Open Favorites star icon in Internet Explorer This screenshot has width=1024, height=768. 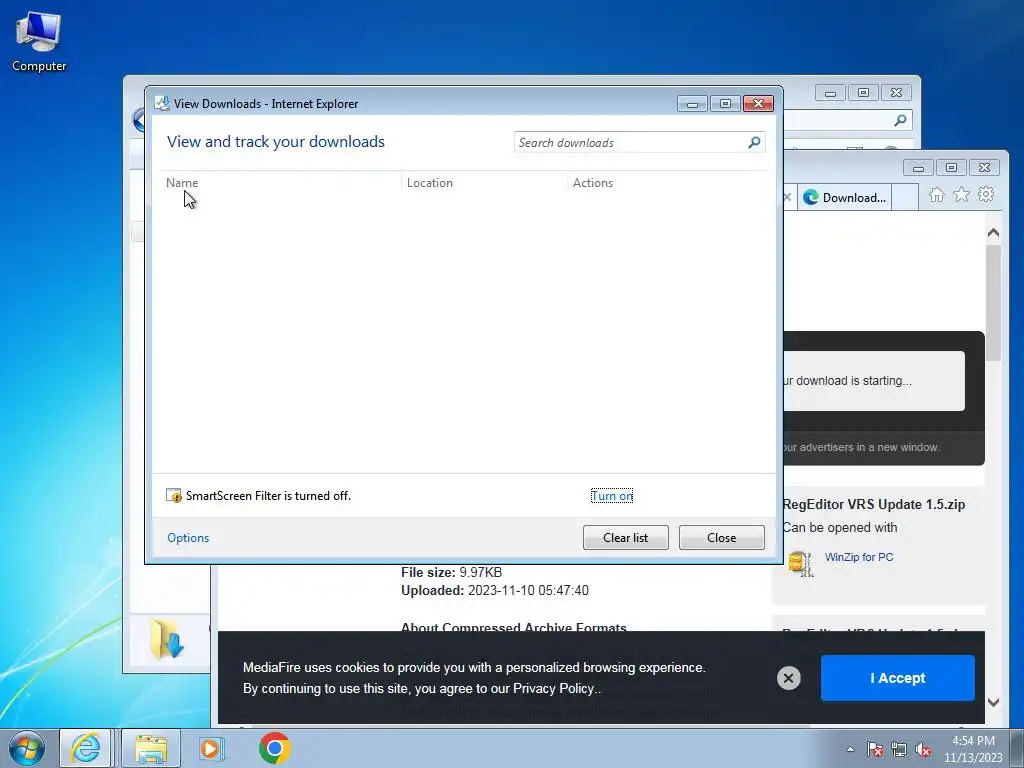click(961, 195)
